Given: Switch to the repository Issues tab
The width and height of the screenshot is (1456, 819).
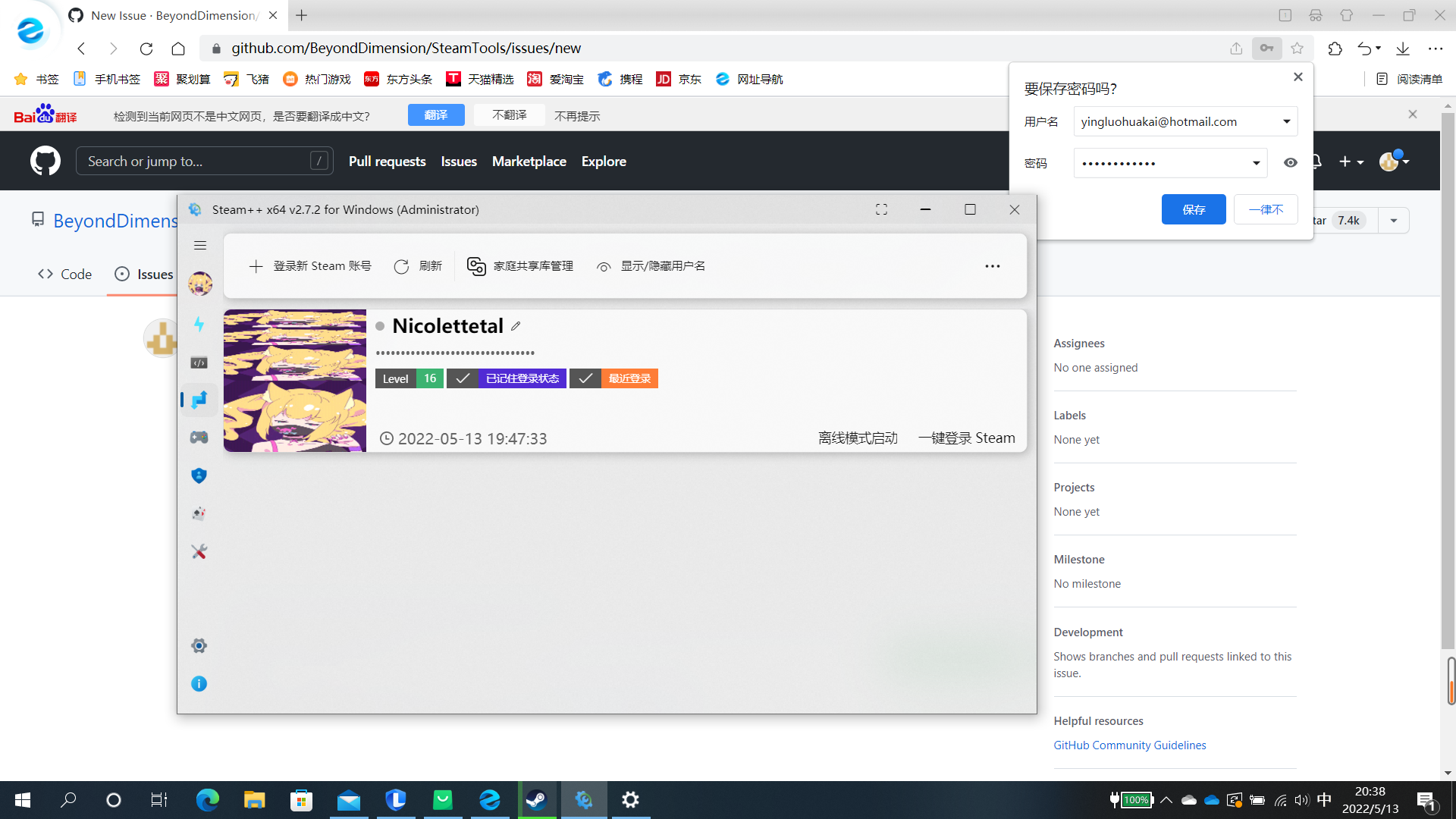Looking at the screenshot, I should click(x=144, y=275).
